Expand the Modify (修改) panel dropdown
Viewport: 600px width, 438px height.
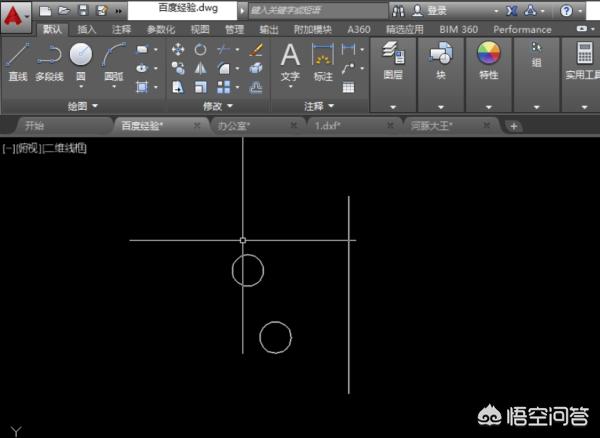click(217, 105)
